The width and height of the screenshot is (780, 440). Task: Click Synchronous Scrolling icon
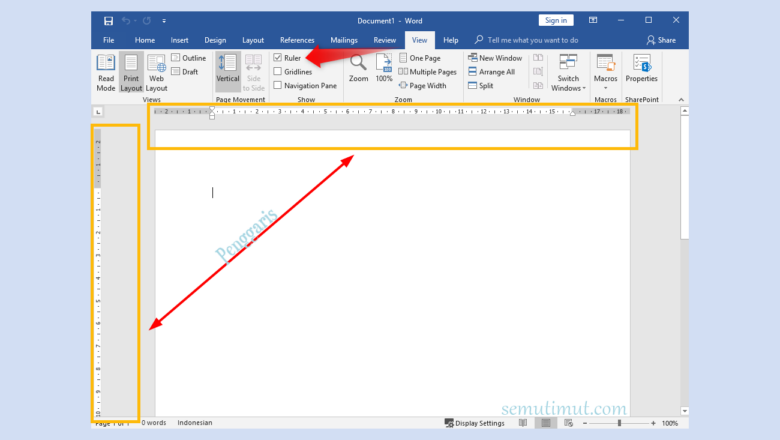538,72
